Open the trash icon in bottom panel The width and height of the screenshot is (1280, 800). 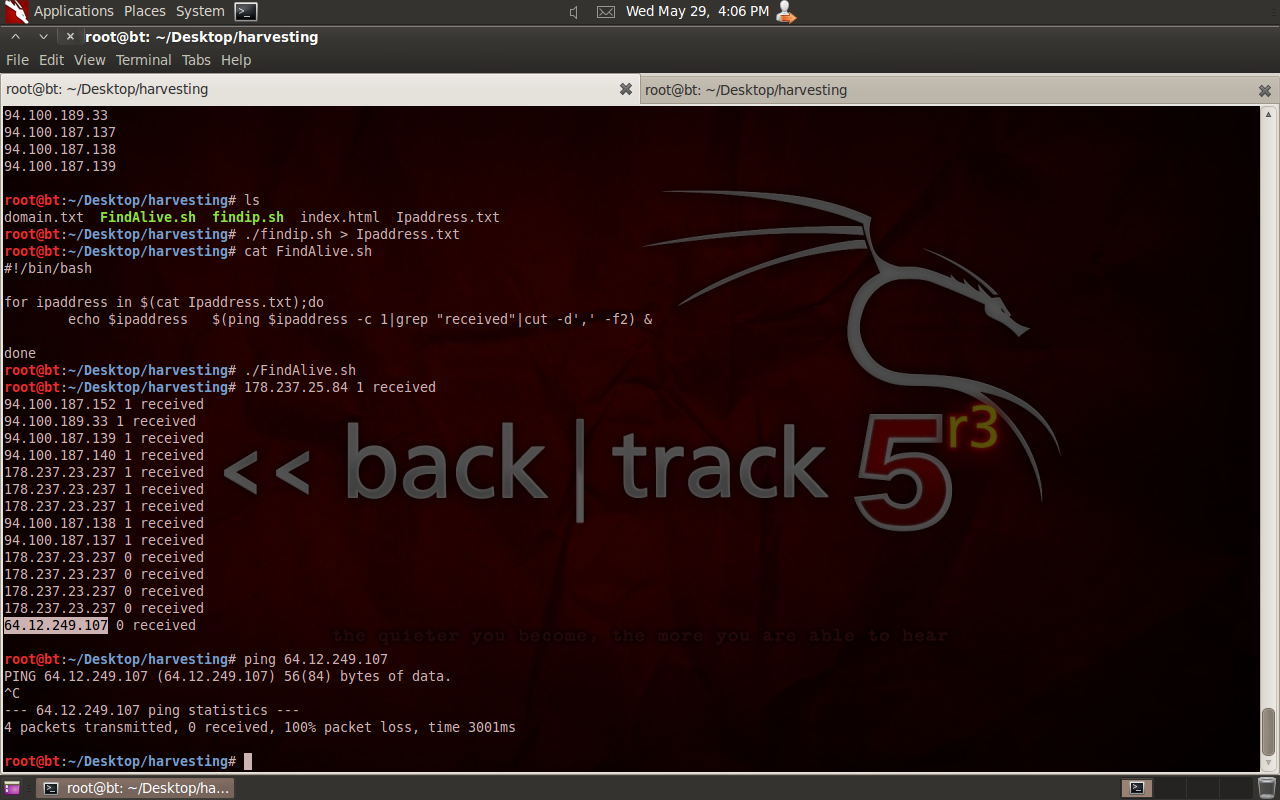tap(1267, 788)
